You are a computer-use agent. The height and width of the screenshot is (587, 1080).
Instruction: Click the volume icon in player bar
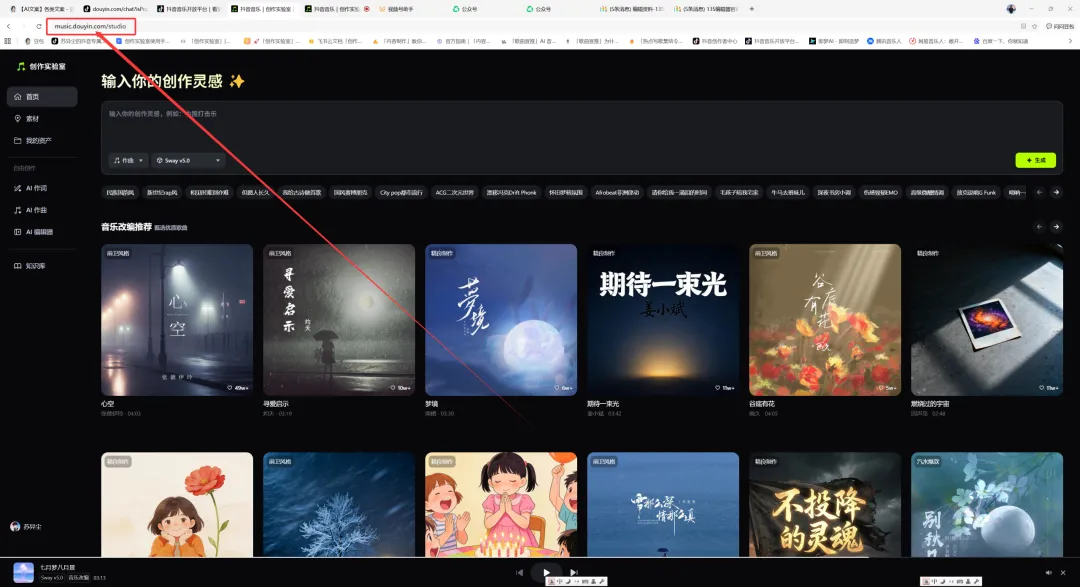coord(1048,573)
